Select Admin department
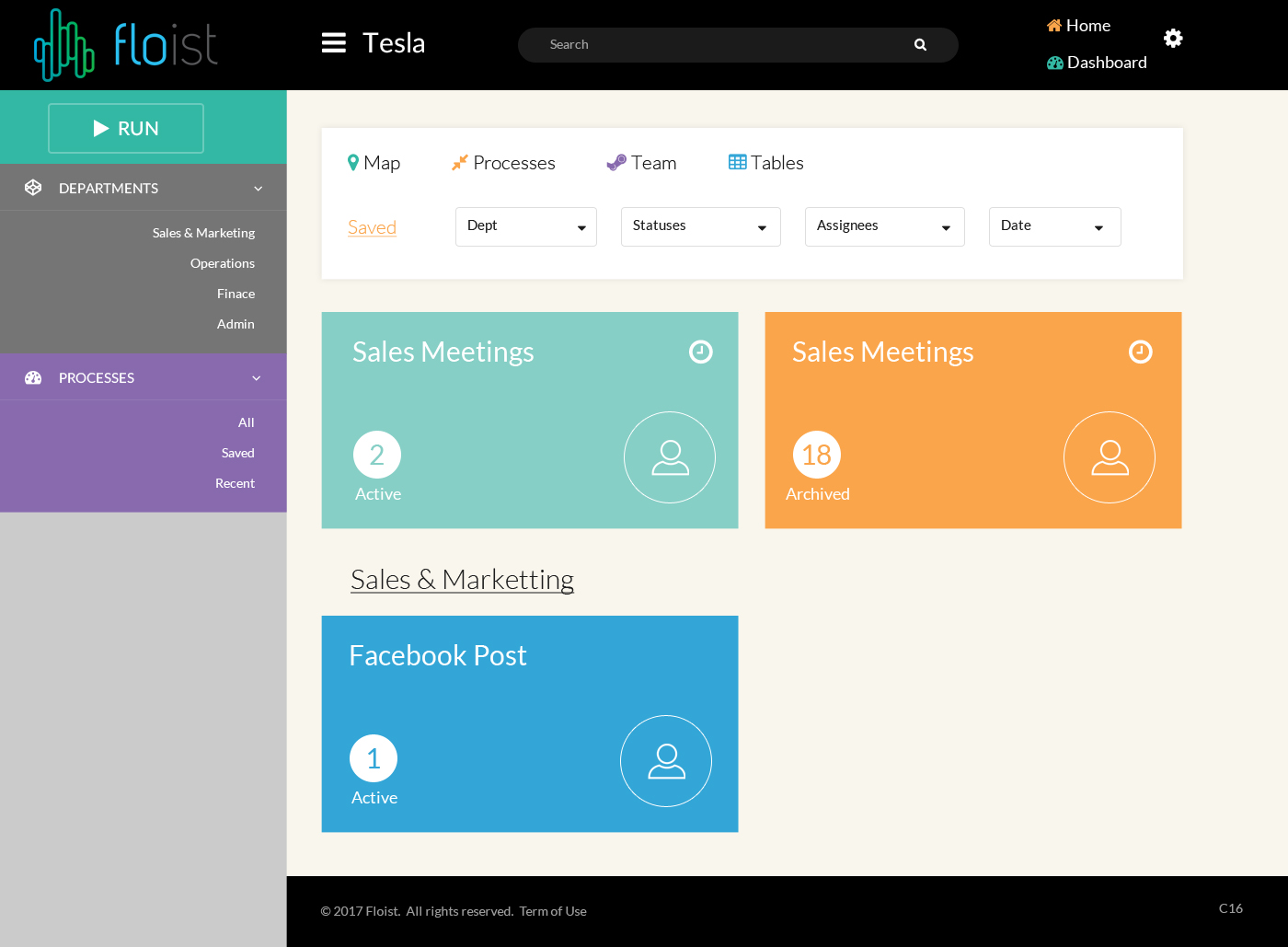Screen dimensions: 1288x947 (236, 324)
